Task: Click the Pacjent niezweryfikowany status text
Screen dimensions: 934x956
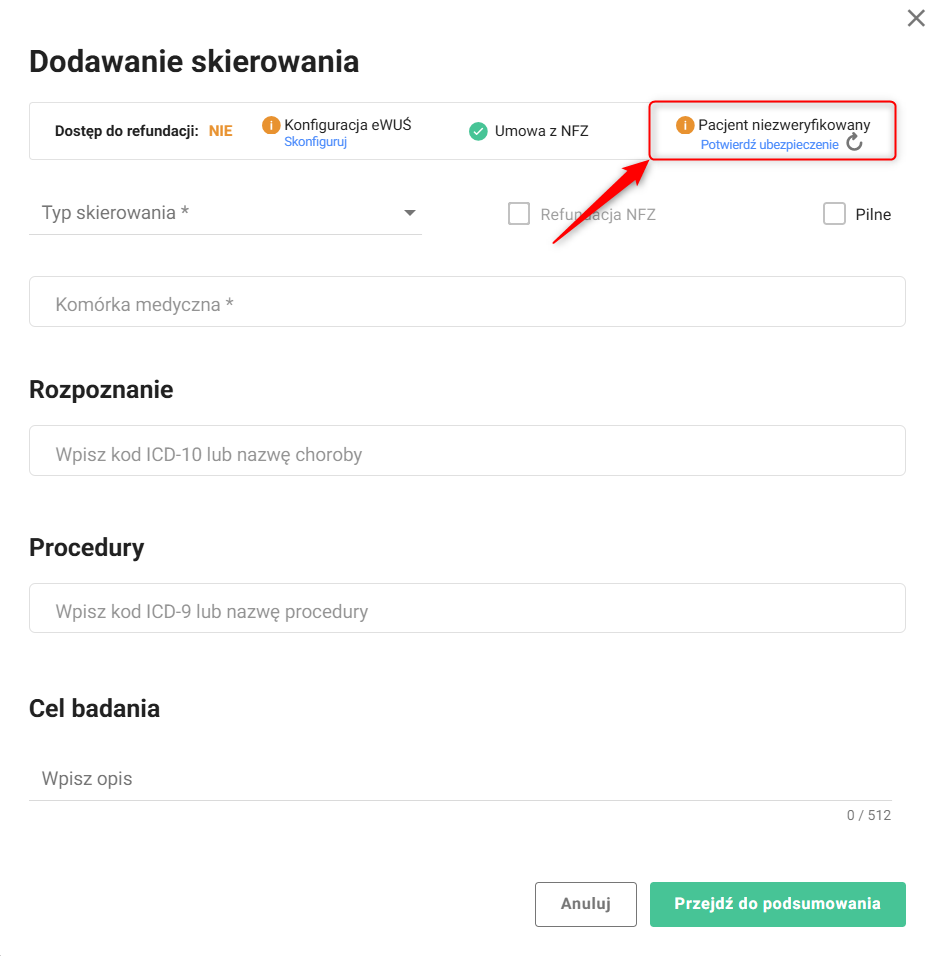Action: click(x=784, y=125)
